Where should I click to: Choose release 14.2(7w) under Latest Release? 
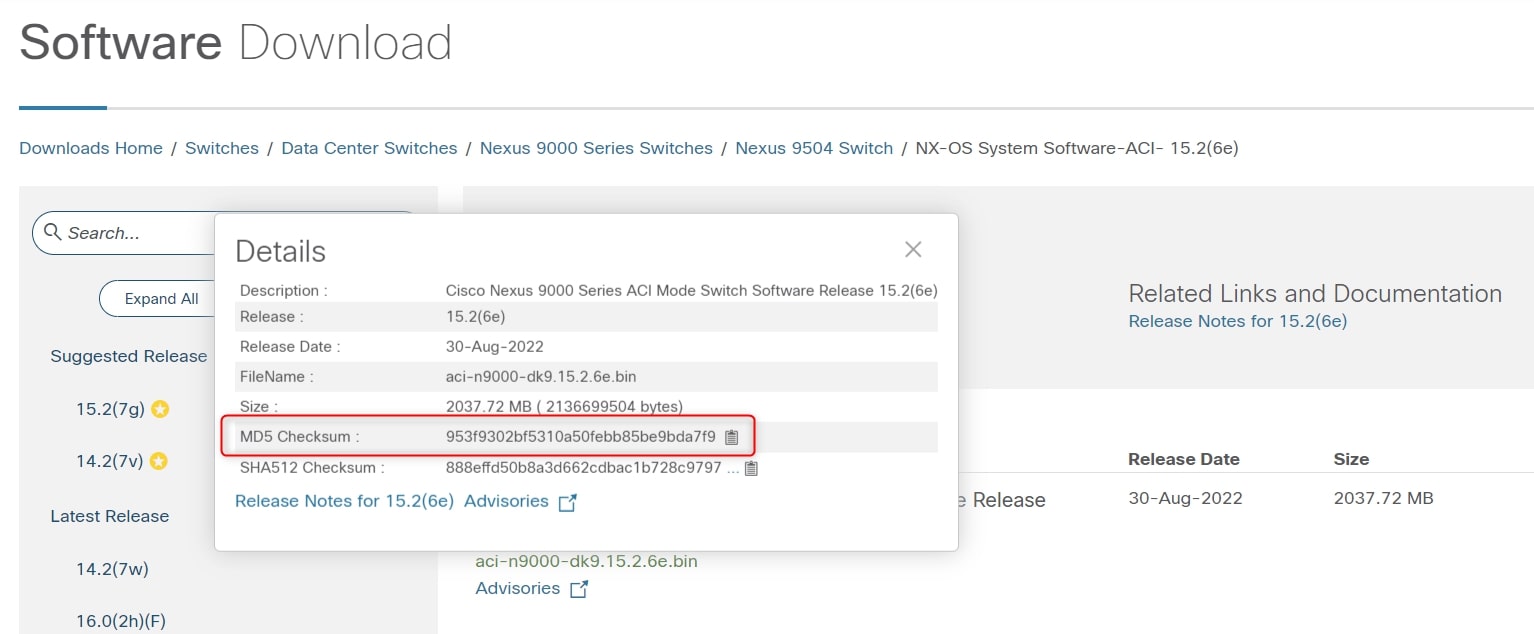coord(112,569)
